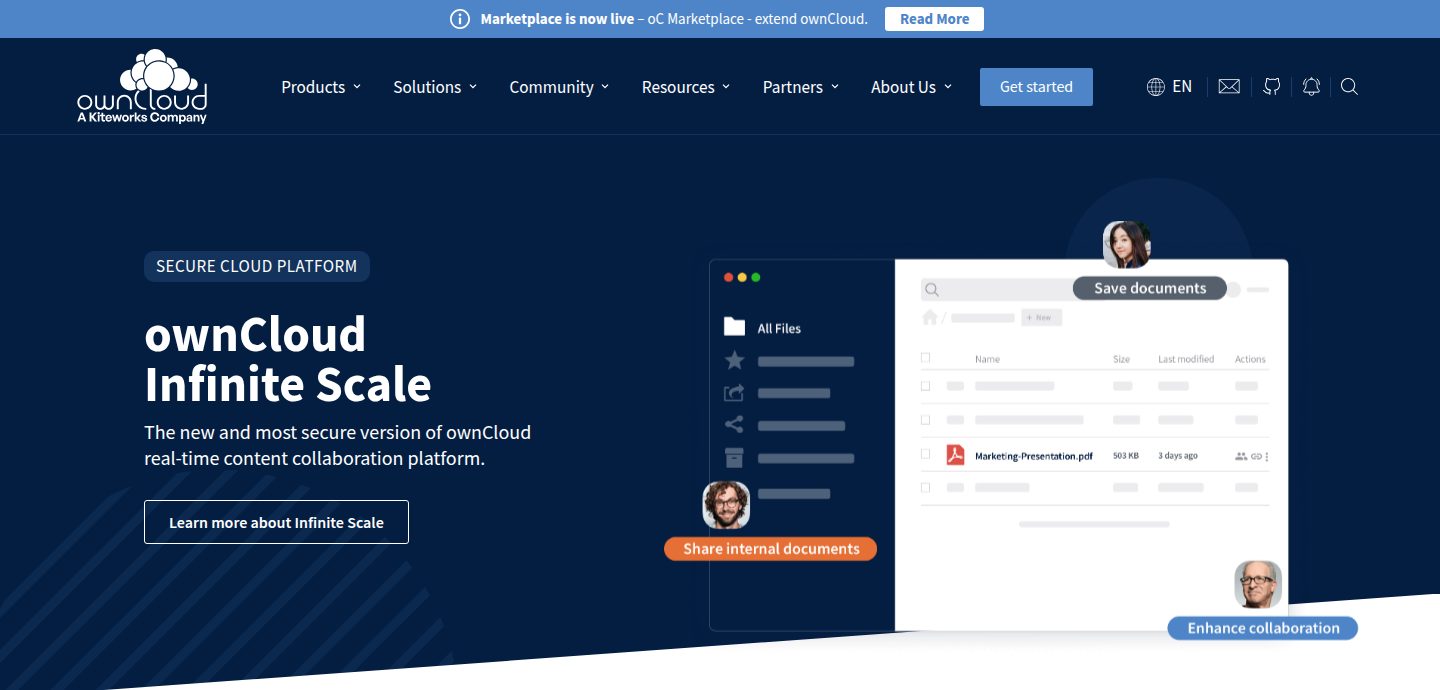Click the 3 days ago value

coord(1178,456)
